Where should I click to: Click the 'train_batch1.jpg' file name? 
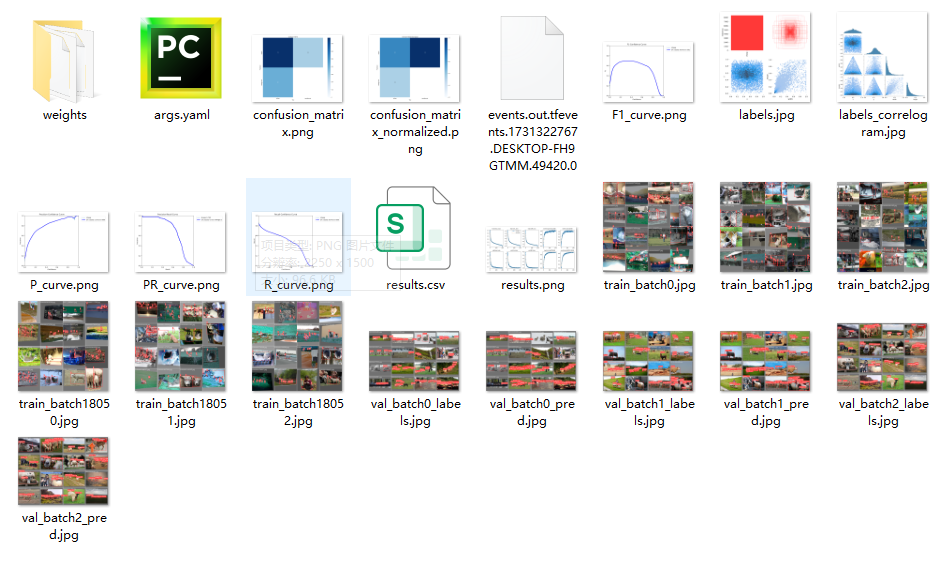767,285
